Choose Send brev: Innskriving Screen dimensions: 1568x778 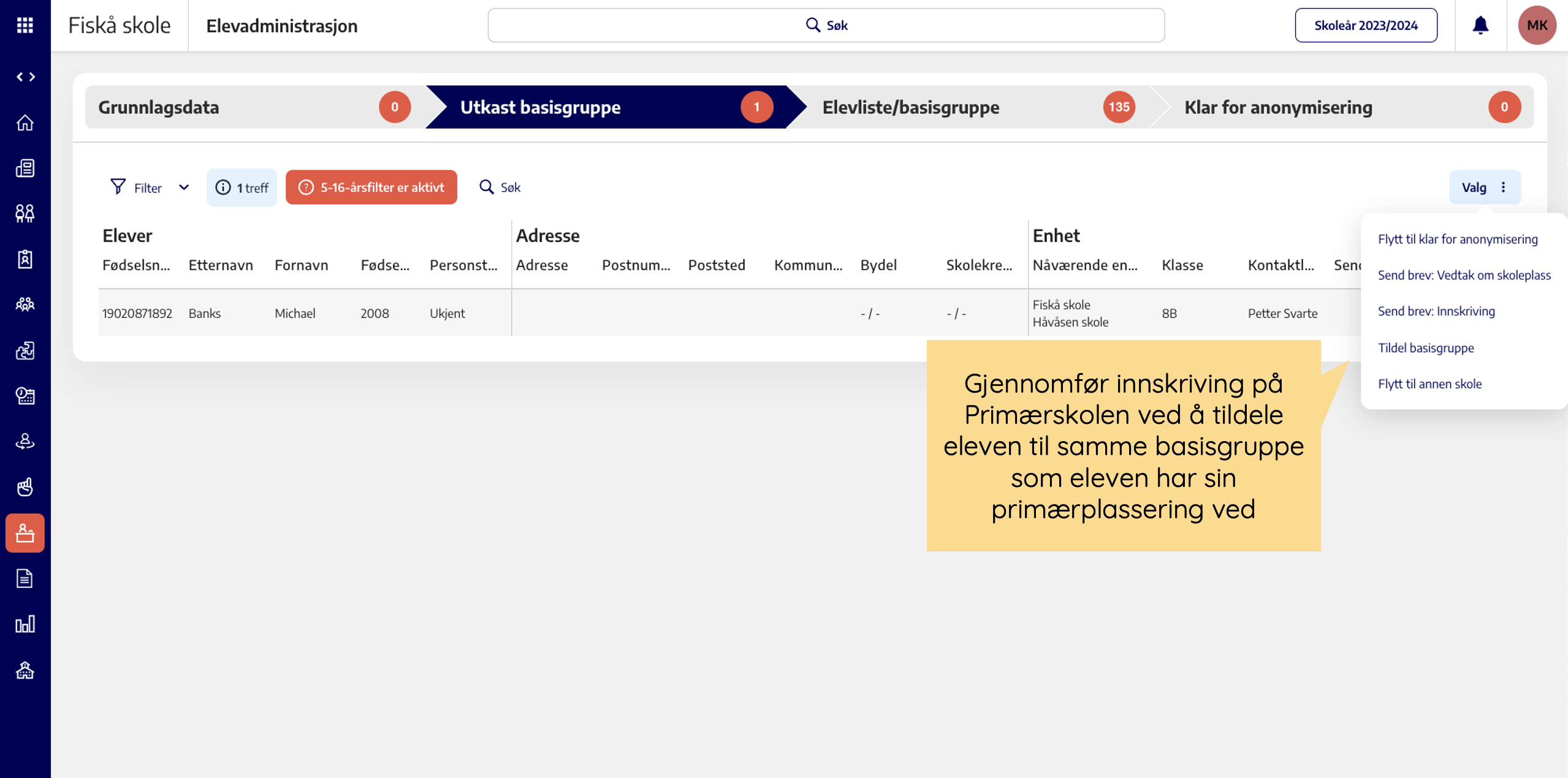pyautogui.click(x=1436, y=311)
